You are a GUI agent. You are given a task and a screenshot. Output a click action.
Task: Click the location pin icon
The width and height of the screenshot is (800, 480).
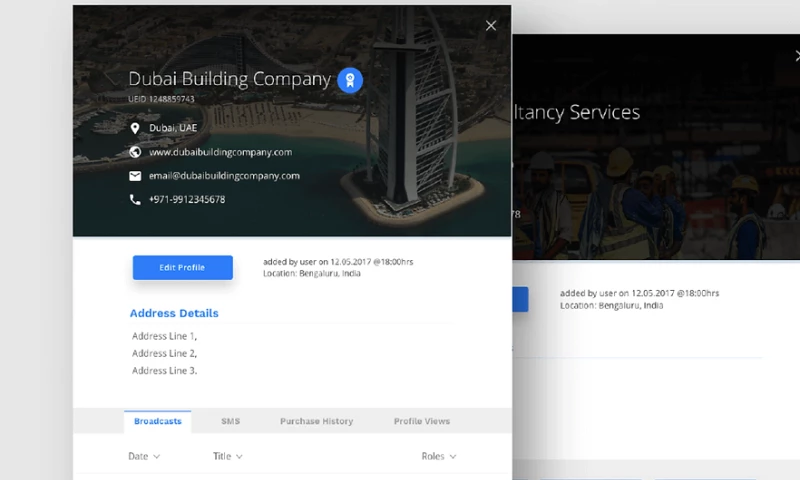(x=135, y=129)
